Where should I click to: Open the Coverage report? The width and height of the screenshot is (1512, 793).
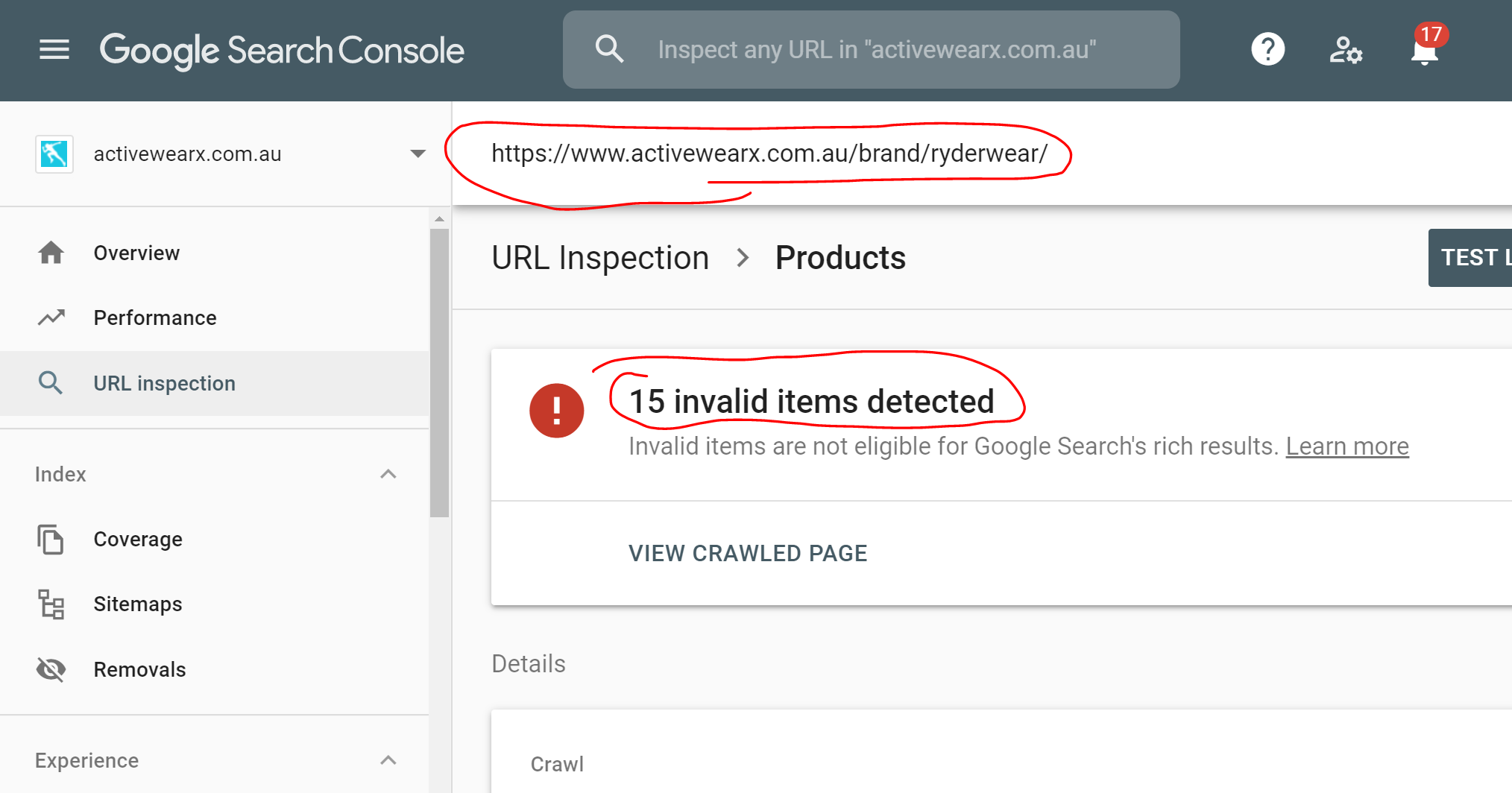click(x=138, y=539)
